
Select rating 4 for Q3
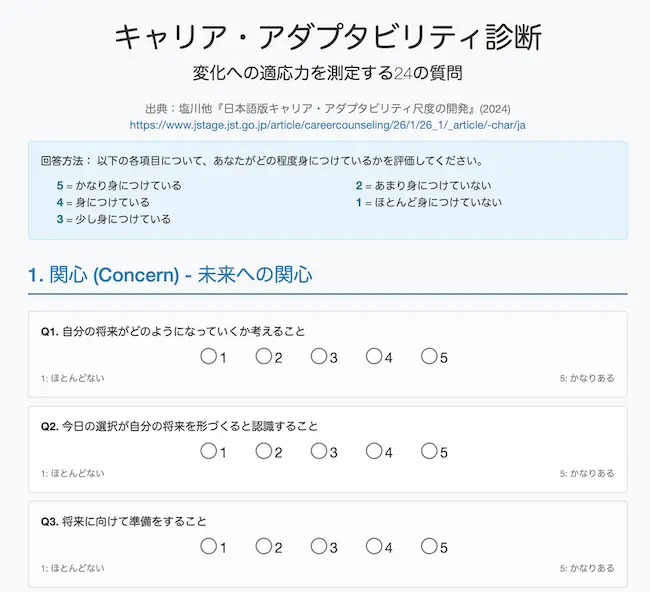[x=374, y=546]
